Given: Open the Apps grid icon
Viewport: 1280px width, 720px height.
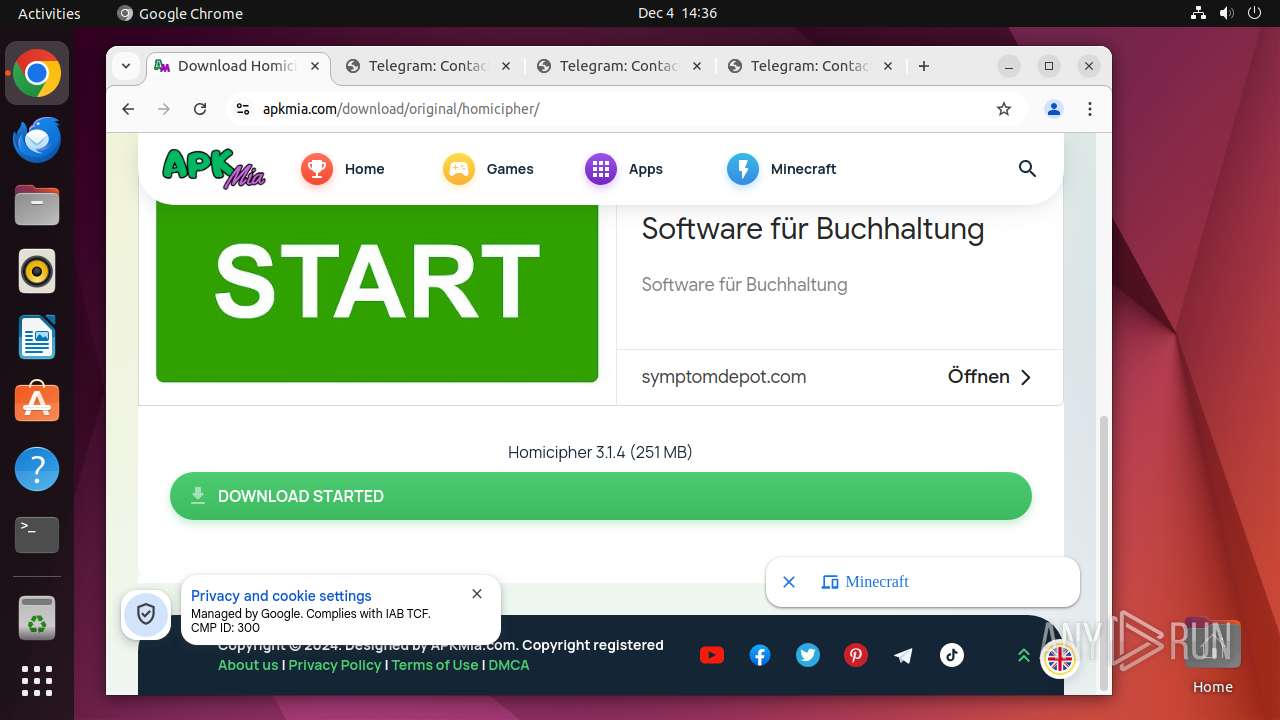Looking at the screenshot, I should [x=600, y=169].
